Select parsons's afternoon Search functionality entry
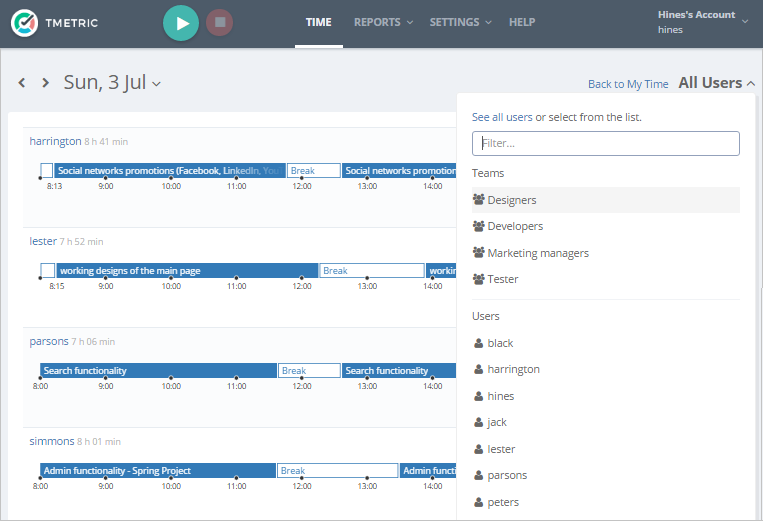The image size is (763, 521). [399, 371]
